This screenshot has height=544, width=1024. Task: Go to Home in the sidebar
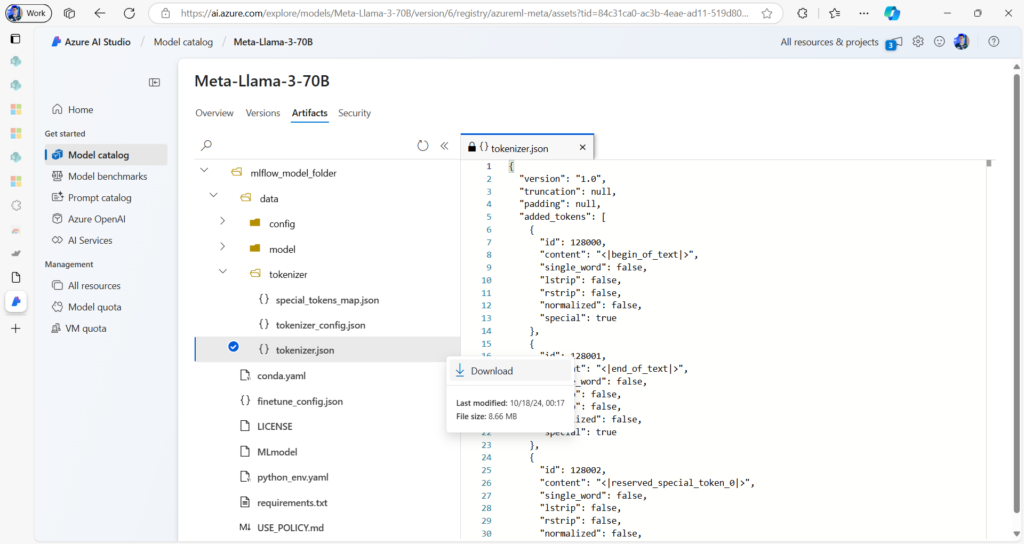106,110
